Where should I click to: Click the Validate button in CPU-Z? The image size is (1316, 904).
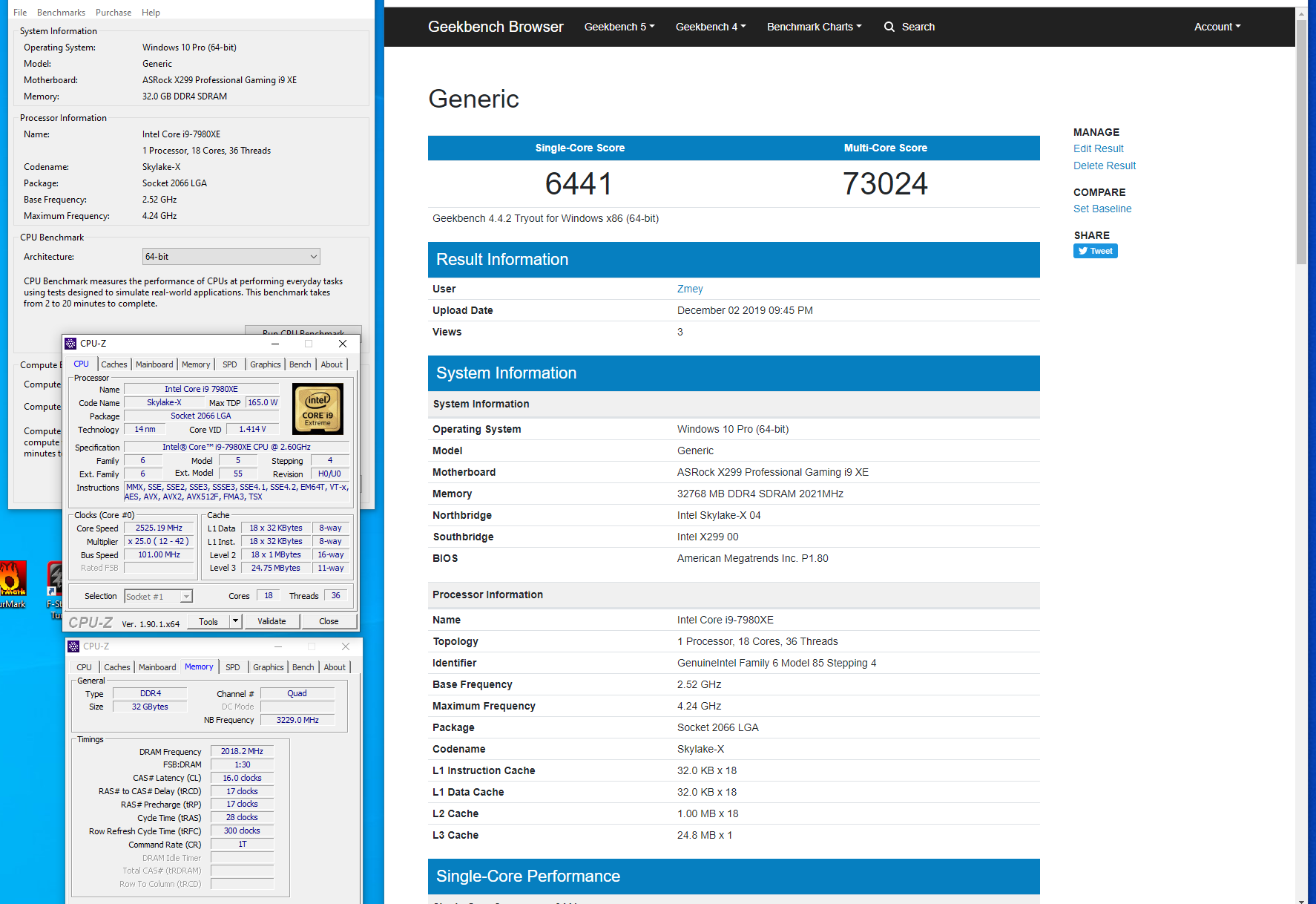272,621
